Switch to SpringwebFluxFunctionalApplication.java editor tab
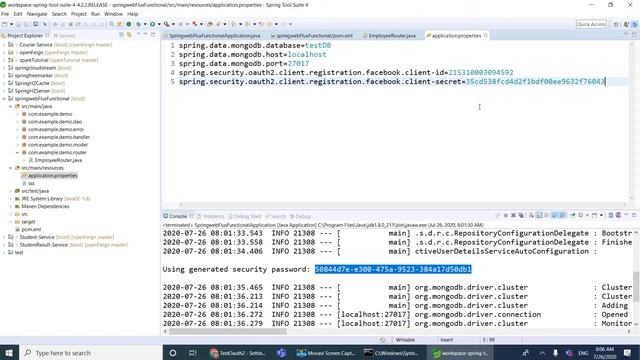 tap(212, 36)
